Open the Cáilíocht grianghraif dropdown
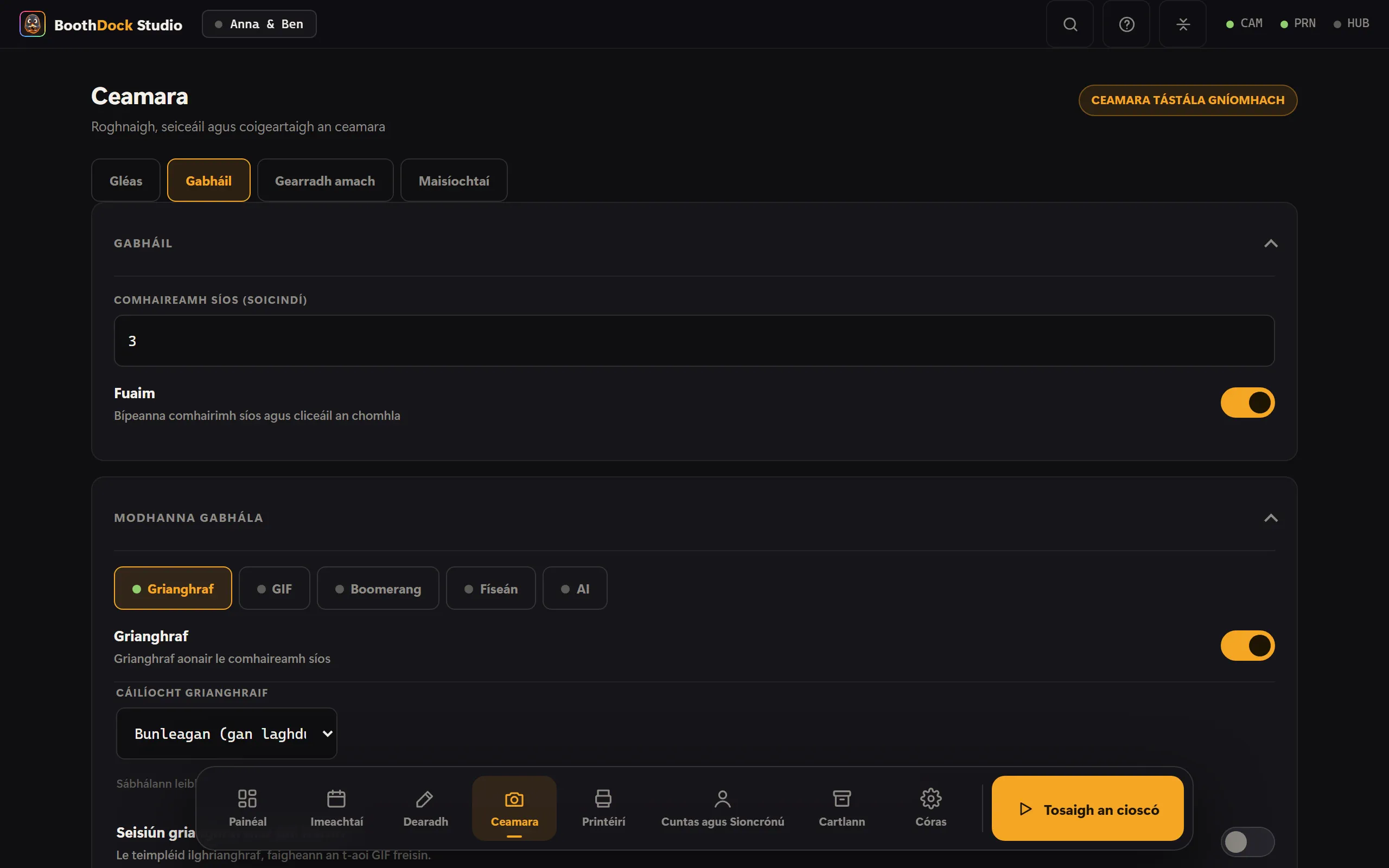Image resolution: width=1389 pixels, height=868 pixels. (226, 733)
